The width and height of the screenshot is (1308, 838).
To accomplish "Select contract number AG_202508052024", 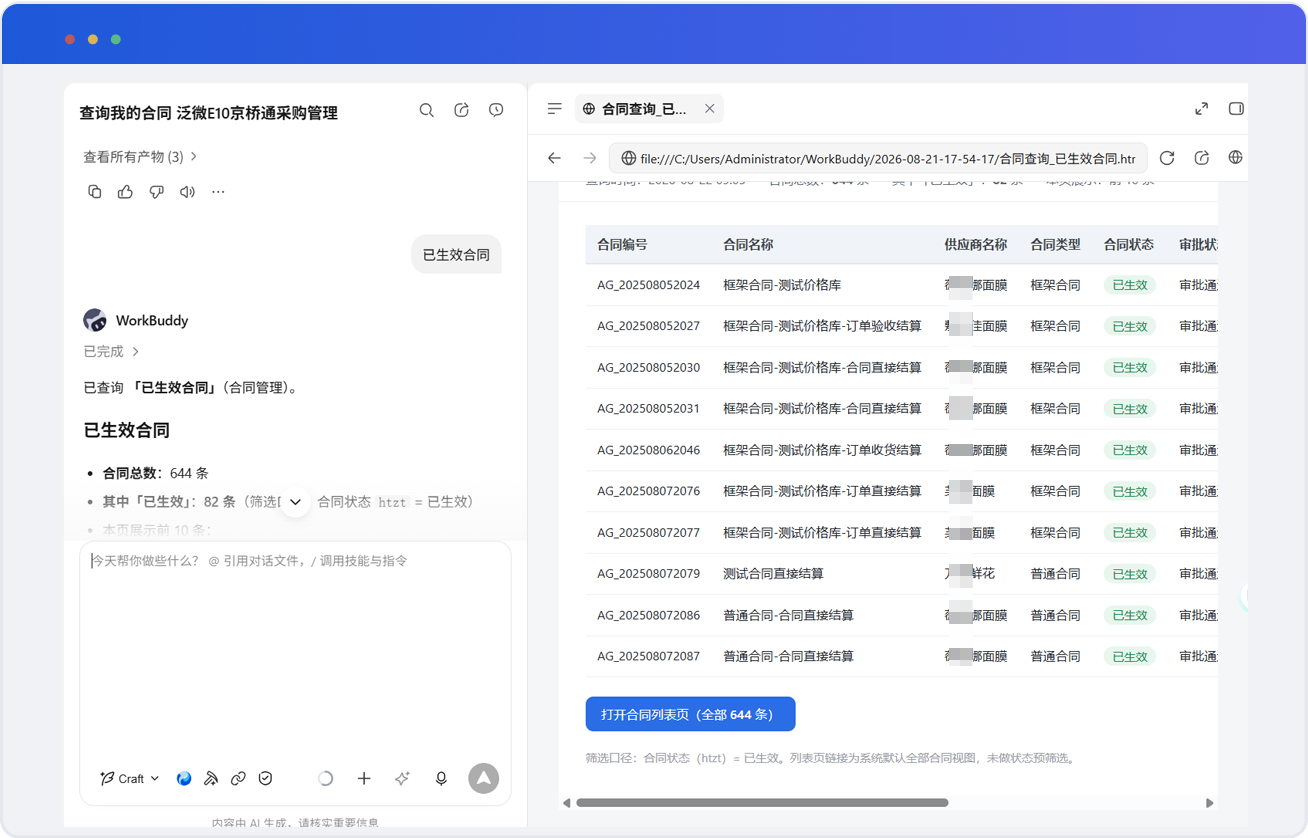I will tap(648, 285).
